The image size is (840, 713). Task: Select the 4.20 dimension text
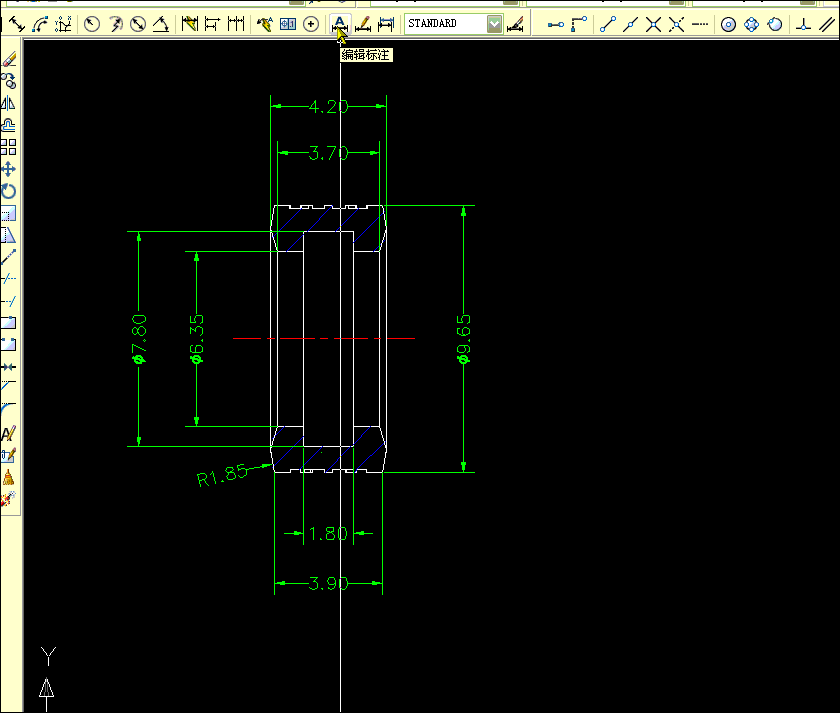328,107
